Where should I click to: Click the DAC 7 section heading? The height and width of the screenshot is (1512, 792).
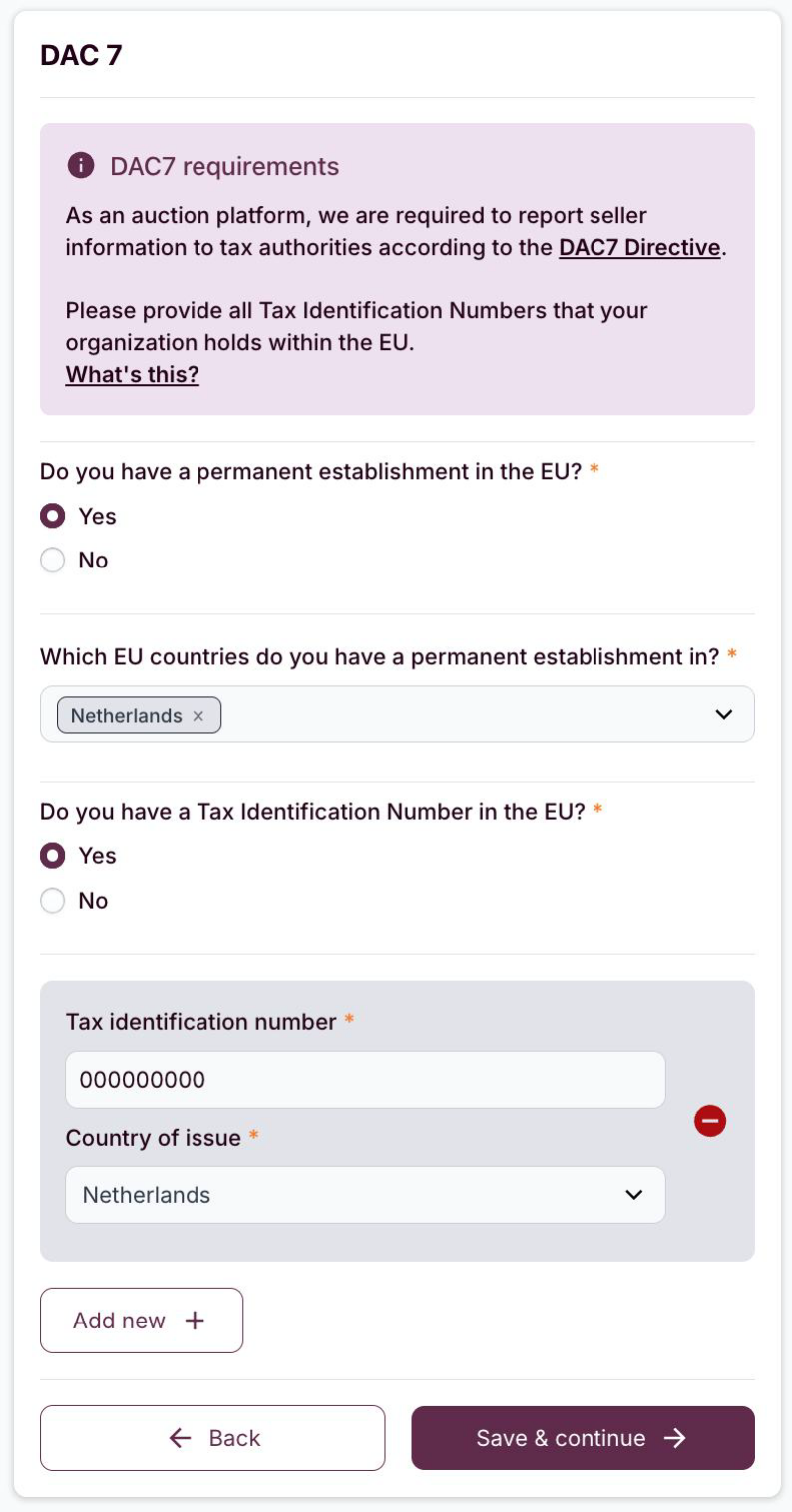point(81,56)
